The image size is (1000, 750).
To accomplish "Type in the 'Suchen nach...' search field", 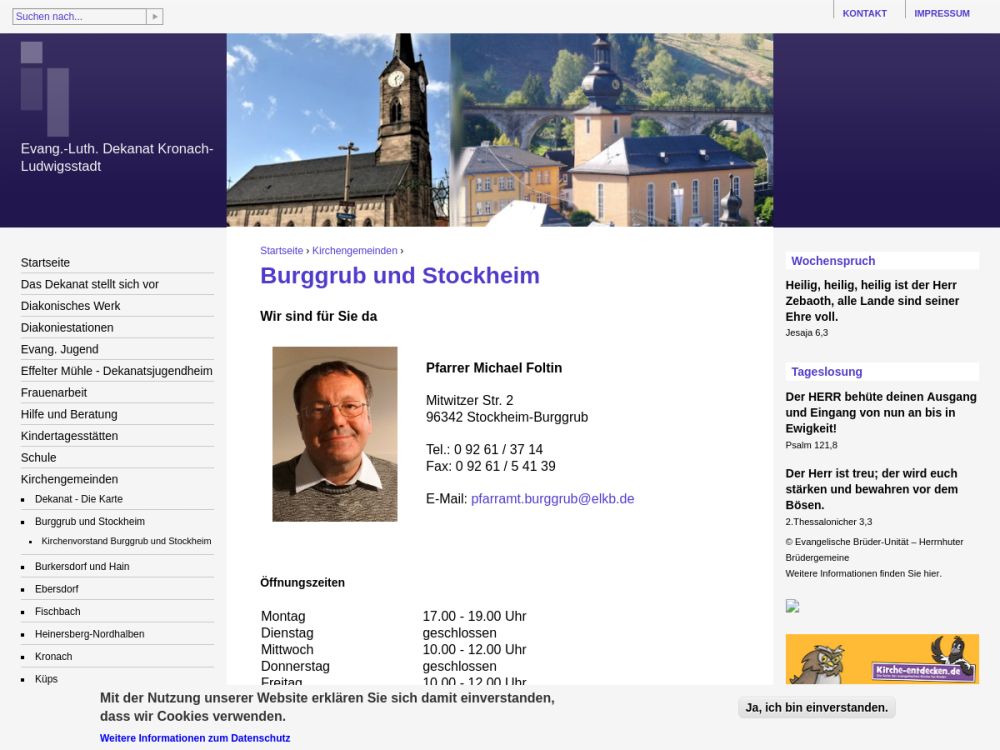I will click(x=79, y=16).
